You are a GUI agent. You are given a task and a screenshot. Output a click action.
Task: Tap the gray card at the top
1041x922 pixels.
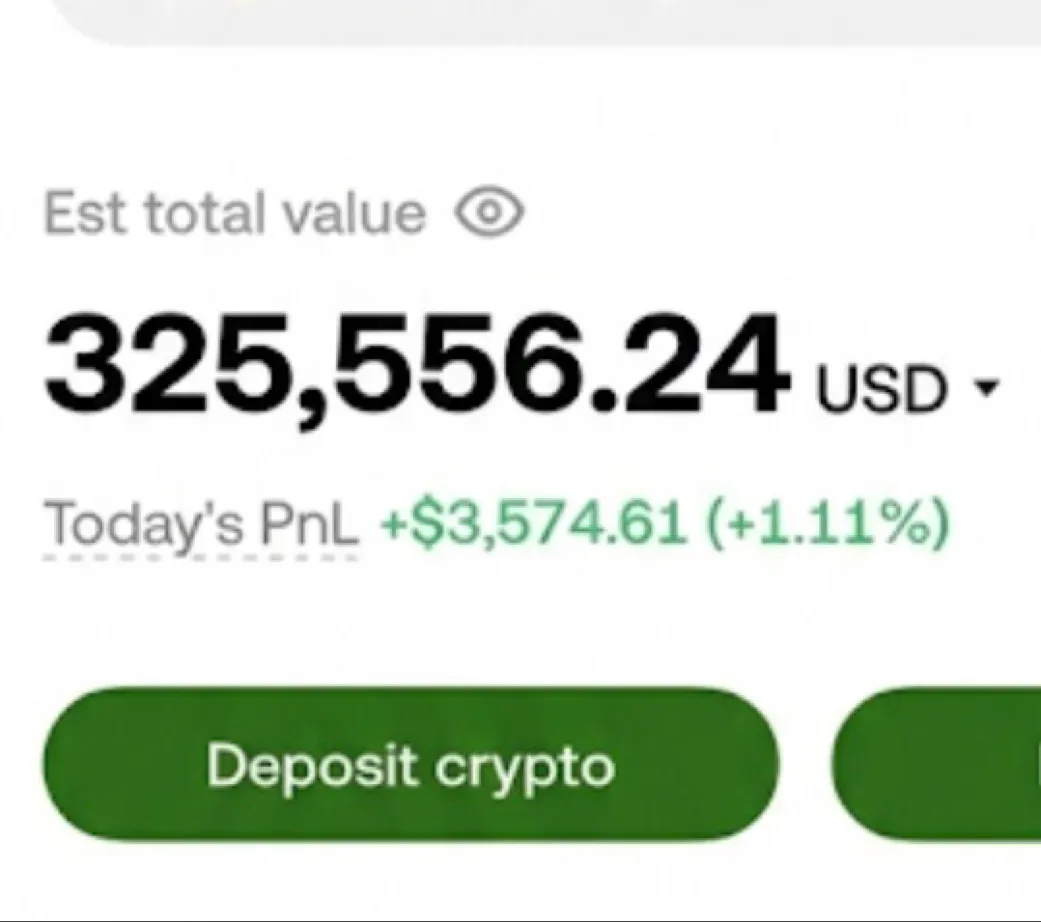[560, 20]
